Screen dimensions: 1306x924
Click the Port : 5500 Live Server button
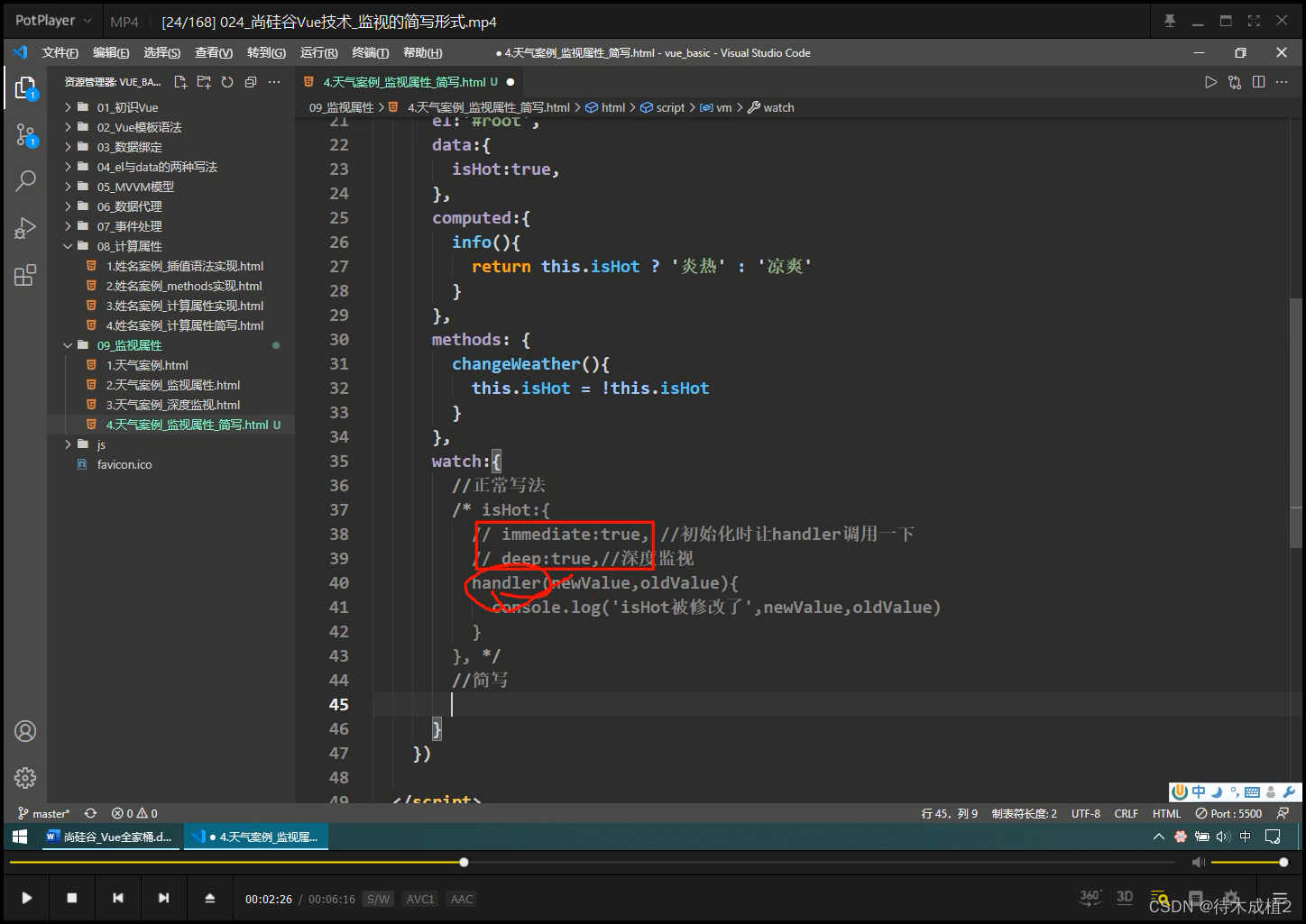pyautogui.click(x=1228, y=813)
